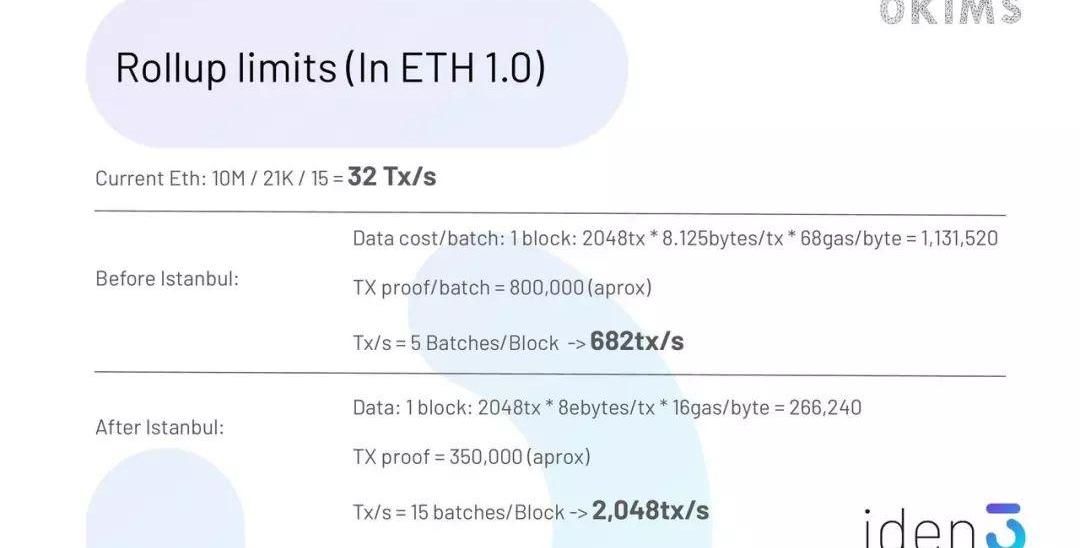Image resolution: width=1080 pixels, height=548 pixels.
Task: Click 'TX proof/batch = 800,000 (aprox)' text
Action: pyautogui.click(x=502, y=288)
